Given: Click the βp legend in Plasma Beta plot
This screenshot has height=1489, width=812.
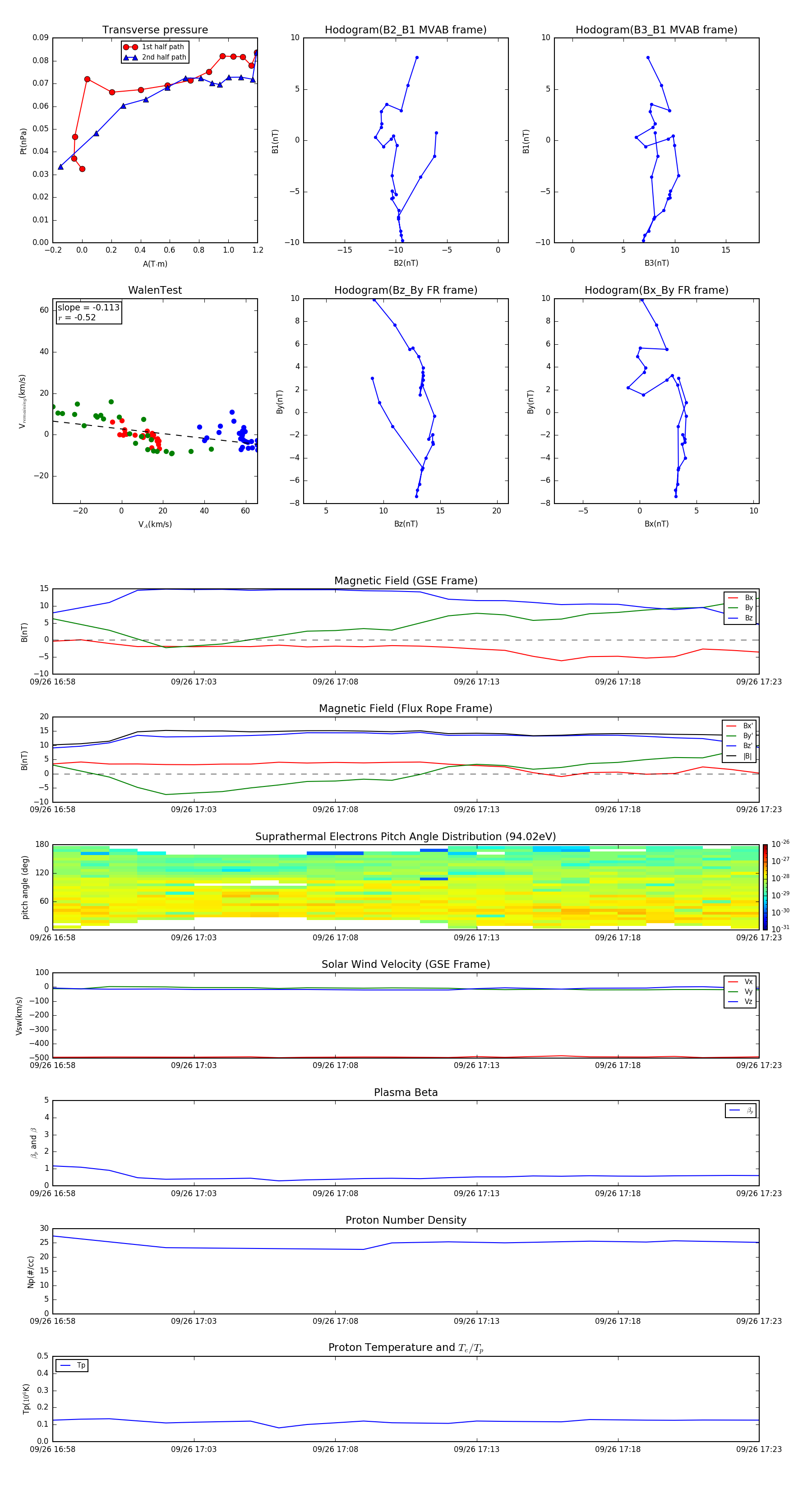Looking at the screenshot, I should coord(741,1110).
